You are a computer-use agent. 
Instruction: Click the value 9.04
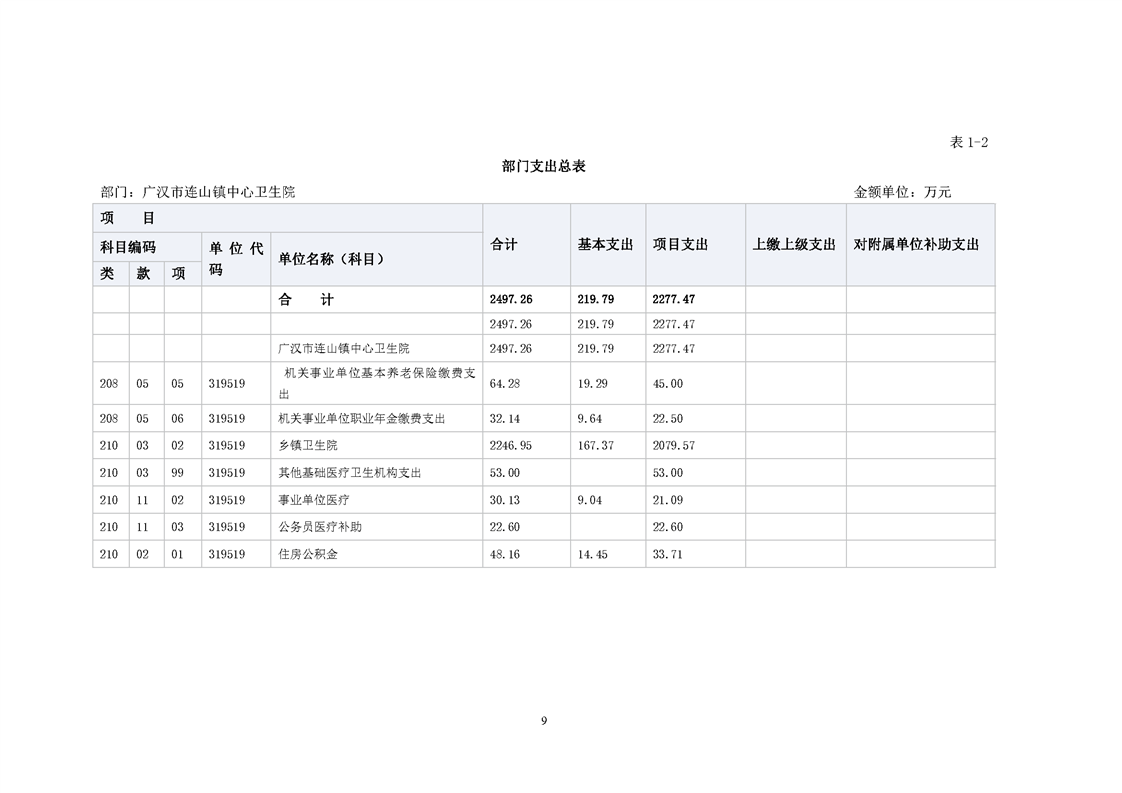(x=590, y=500)
